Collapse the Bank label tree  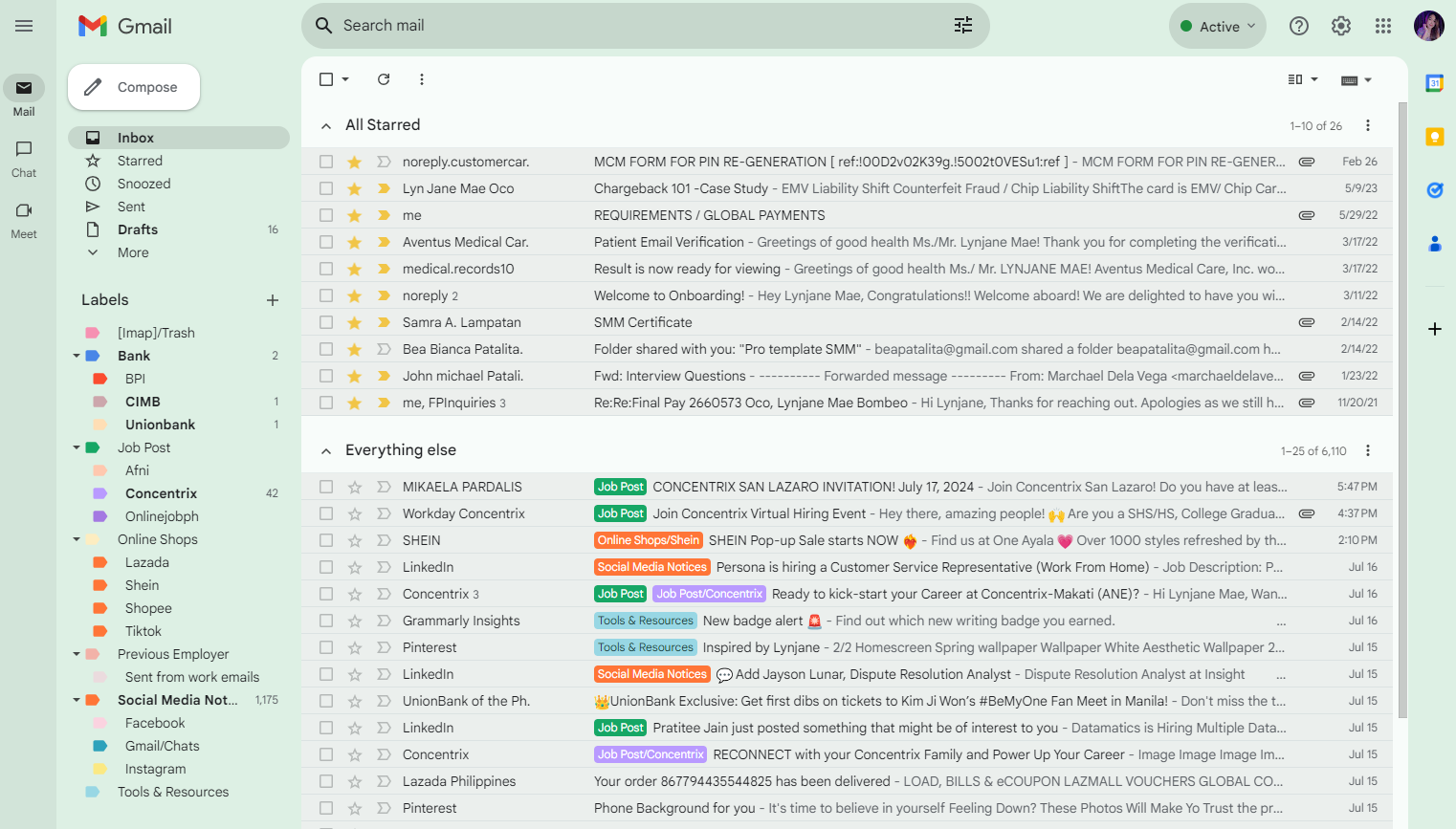[77, 356]
